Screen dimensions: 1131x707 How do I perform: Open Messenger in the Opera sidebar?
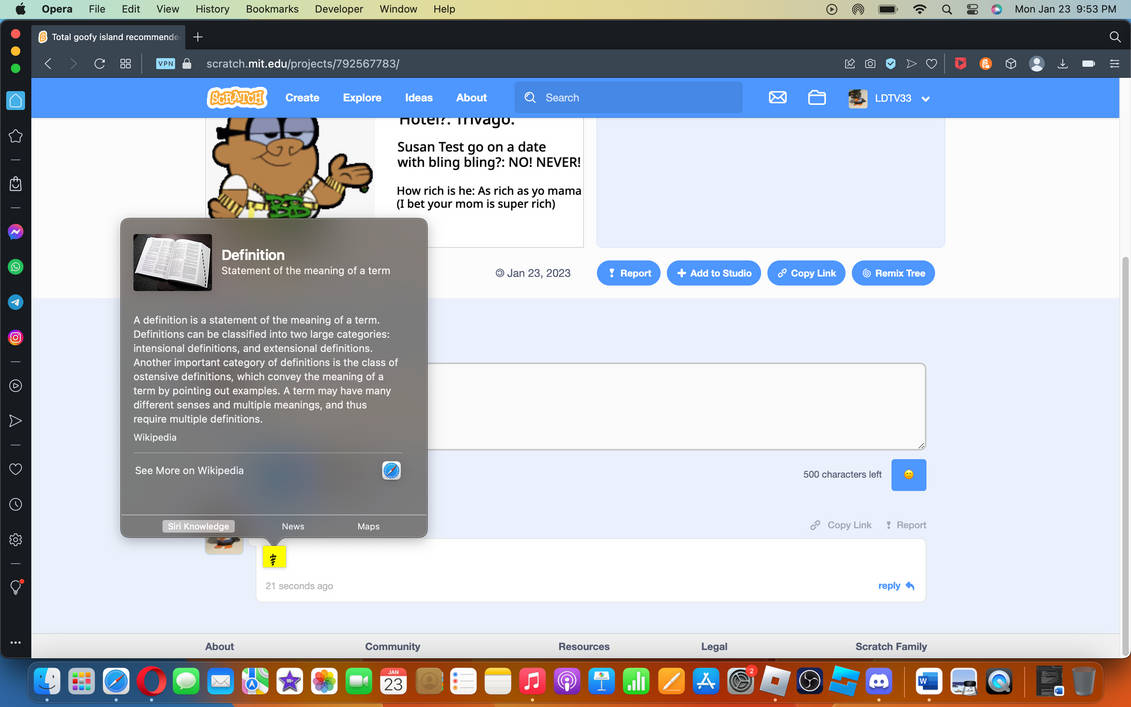click(x=15, y=232)
